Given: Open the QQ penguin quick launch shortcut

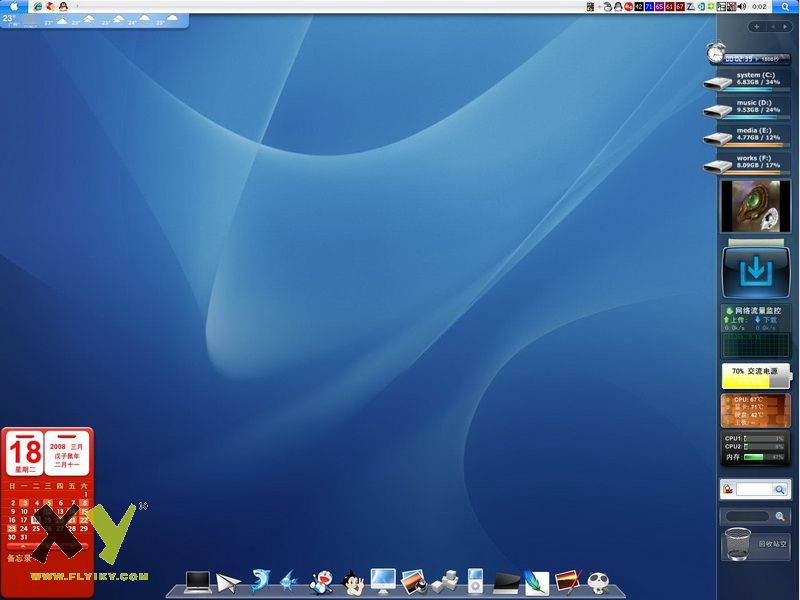Looking at the screenshot, I should pos(63,6).
